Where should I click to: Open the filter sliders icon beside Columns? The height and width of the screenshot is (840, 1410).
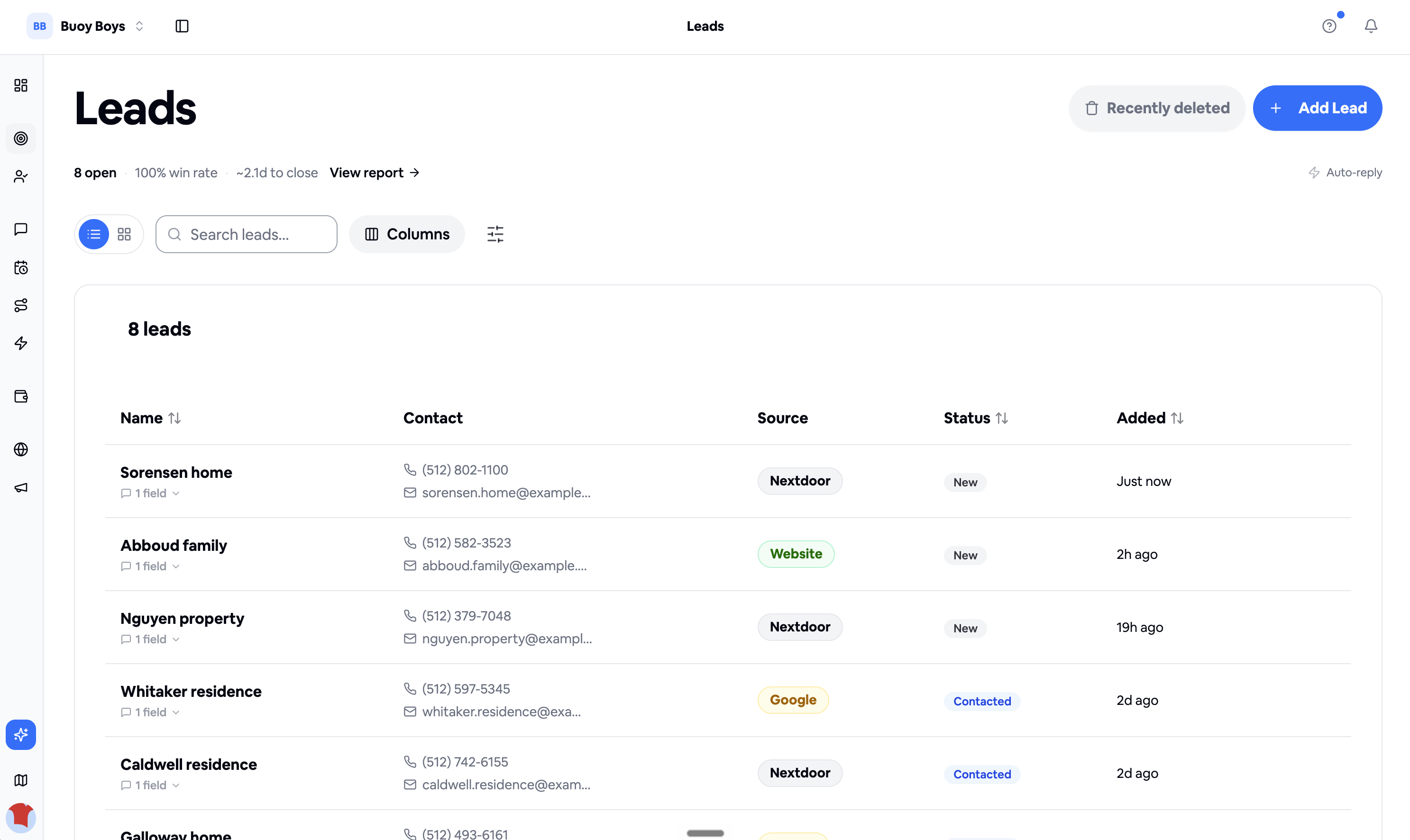pos(495,234)
